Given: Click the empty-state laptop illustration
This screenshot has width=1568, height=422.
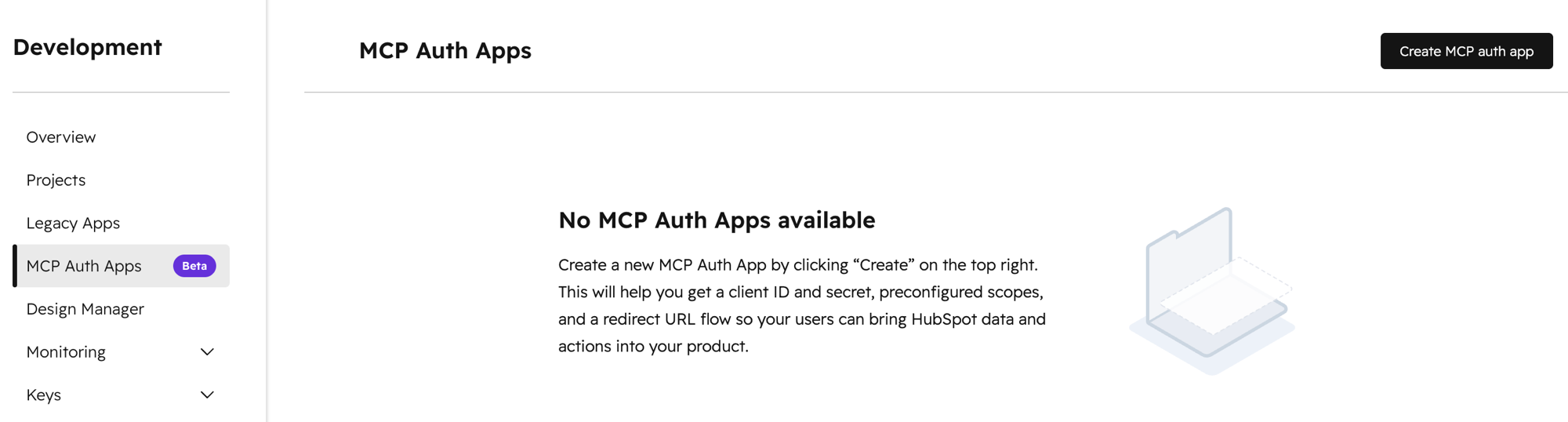Looking at the screenshot, I should tap(1212, 291).
